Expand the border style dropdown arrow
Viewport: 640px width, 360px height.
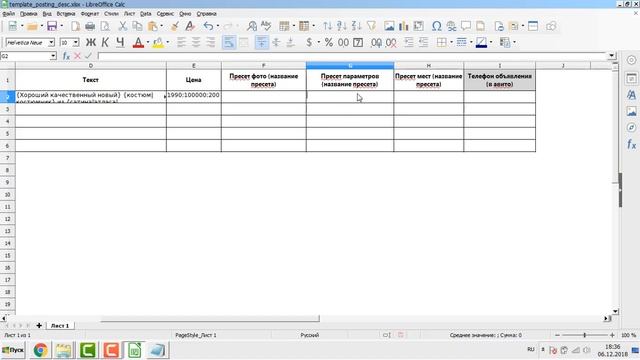tap(471, 42)
